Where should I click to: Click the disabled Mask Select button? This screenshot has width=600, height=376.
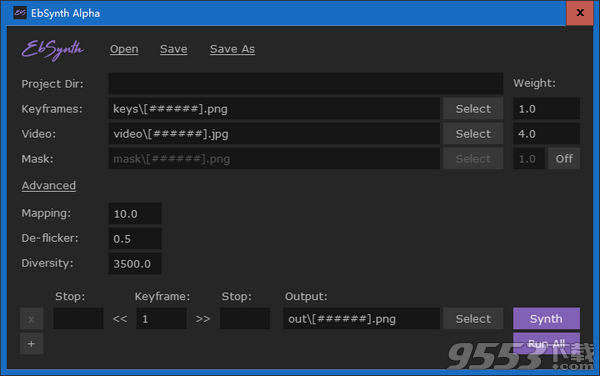pyautogui.click(x=473, y=159)
